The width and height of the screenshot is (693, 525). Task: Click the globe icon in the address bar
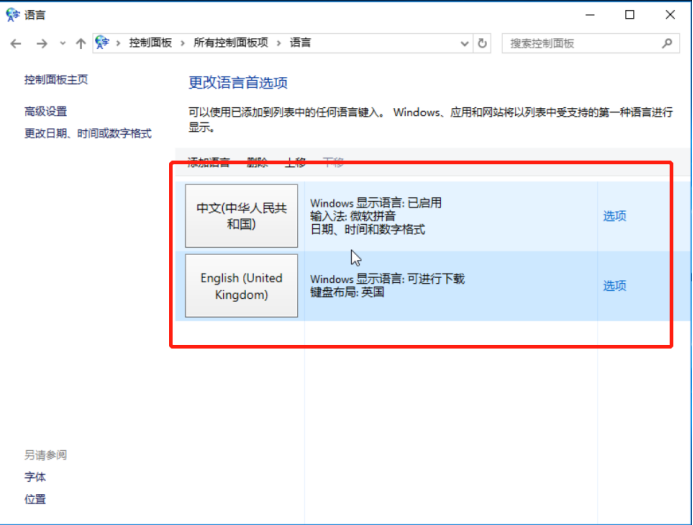pos(102,42)
